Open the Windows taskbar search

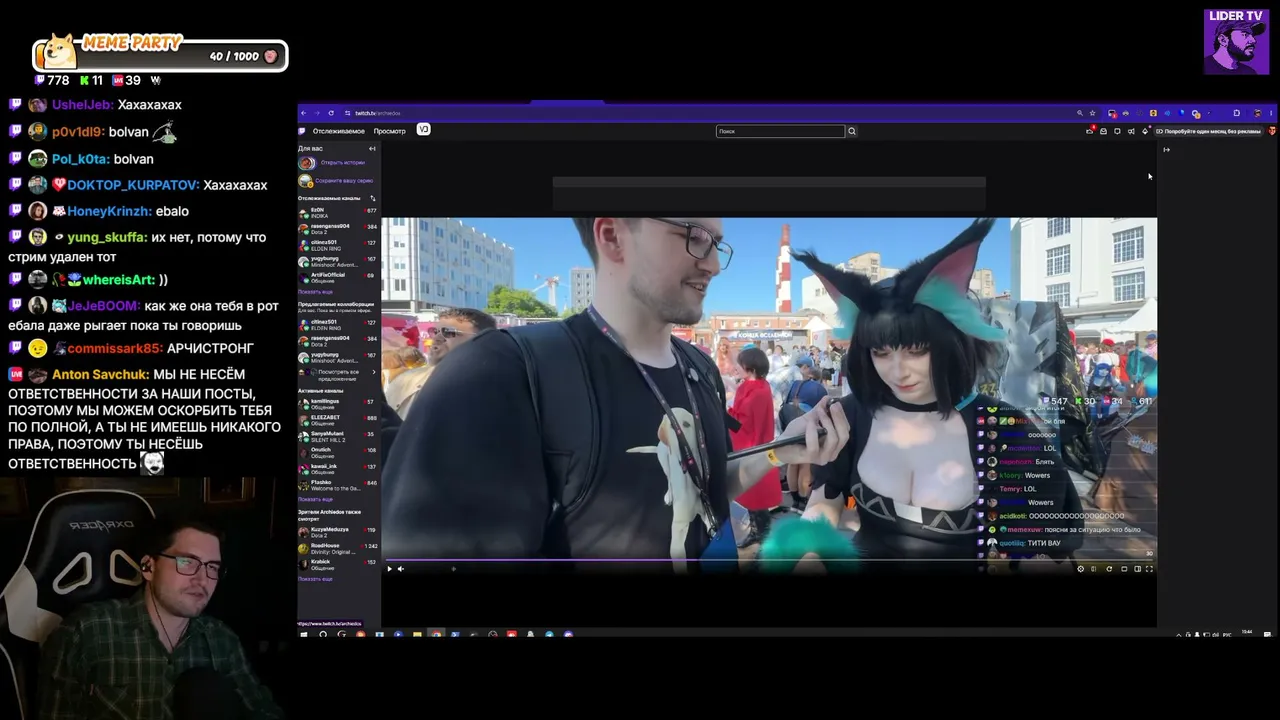click(x=323, y=634)
